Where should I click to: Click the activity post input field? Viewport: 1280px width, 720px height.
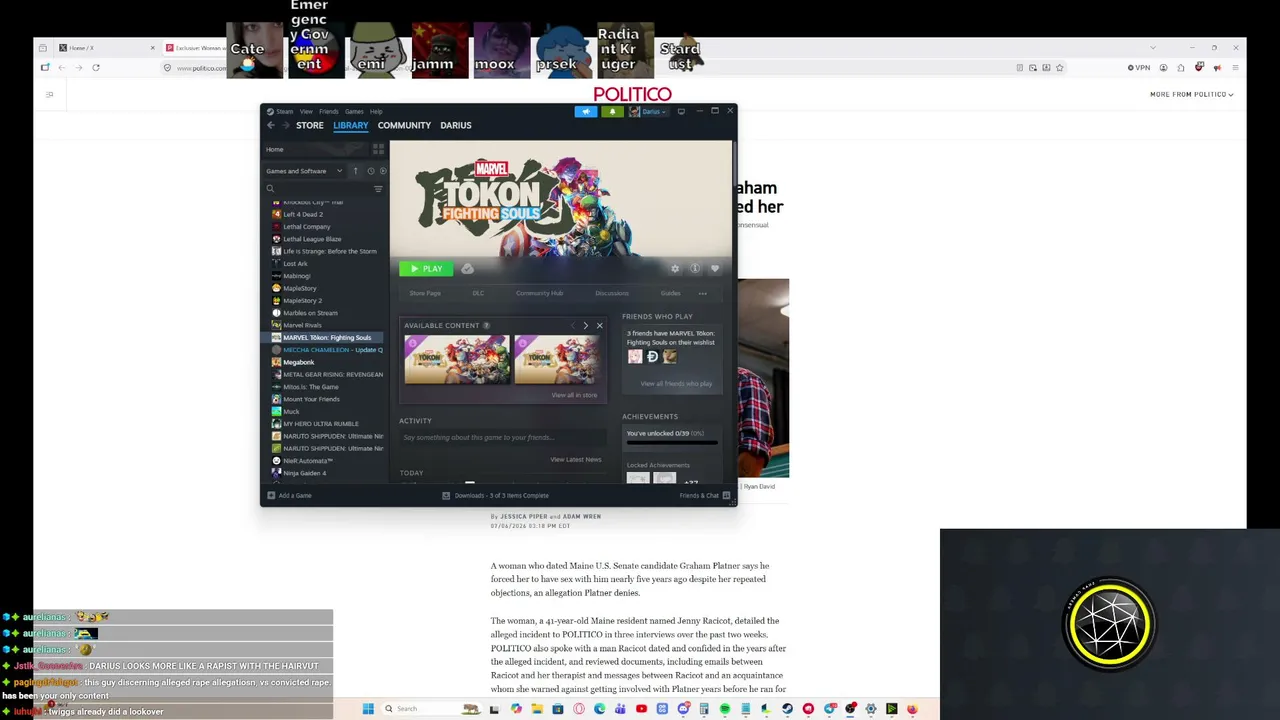[502, 438]
